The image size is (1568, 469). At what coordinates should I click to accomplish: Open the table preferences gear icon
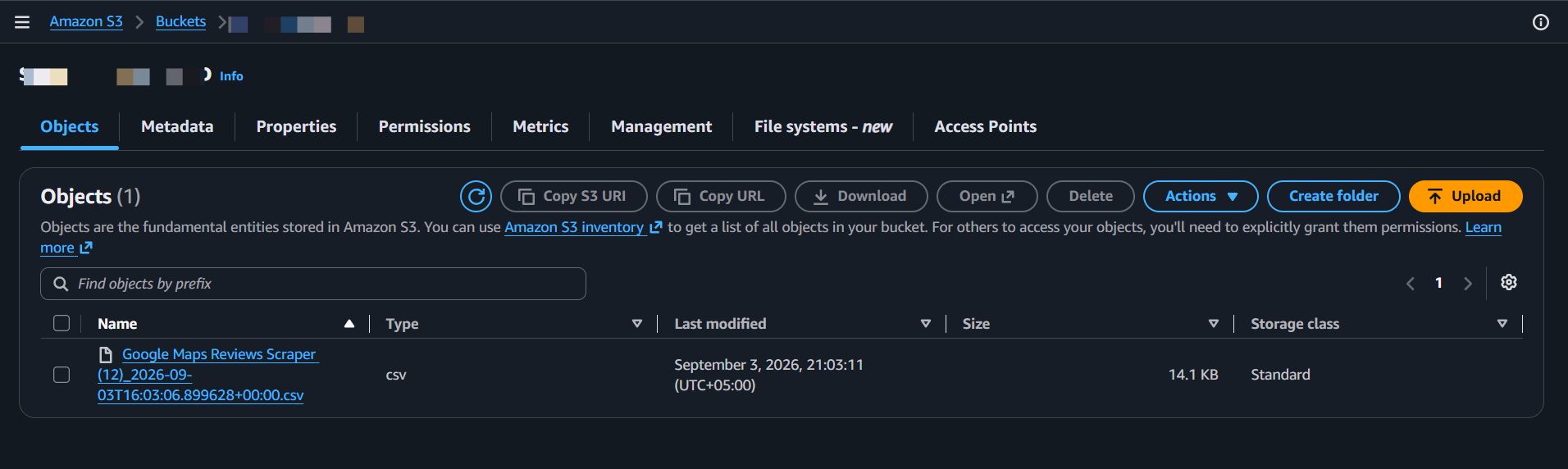1508,283
